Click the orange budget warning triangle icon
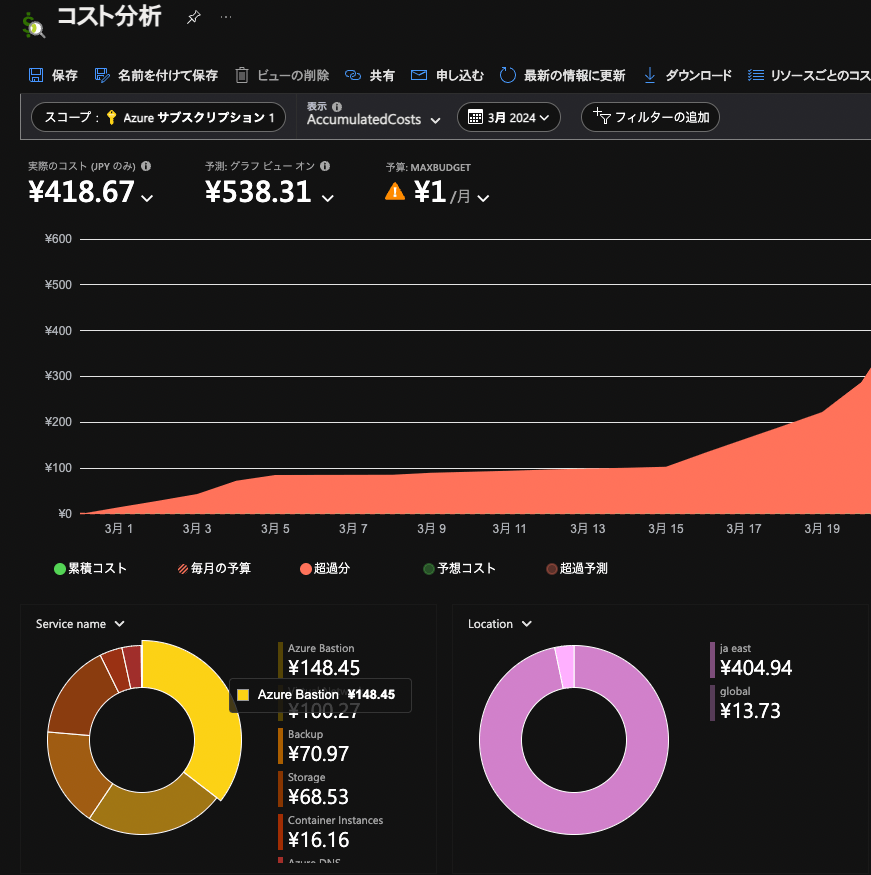 (394, 191)
